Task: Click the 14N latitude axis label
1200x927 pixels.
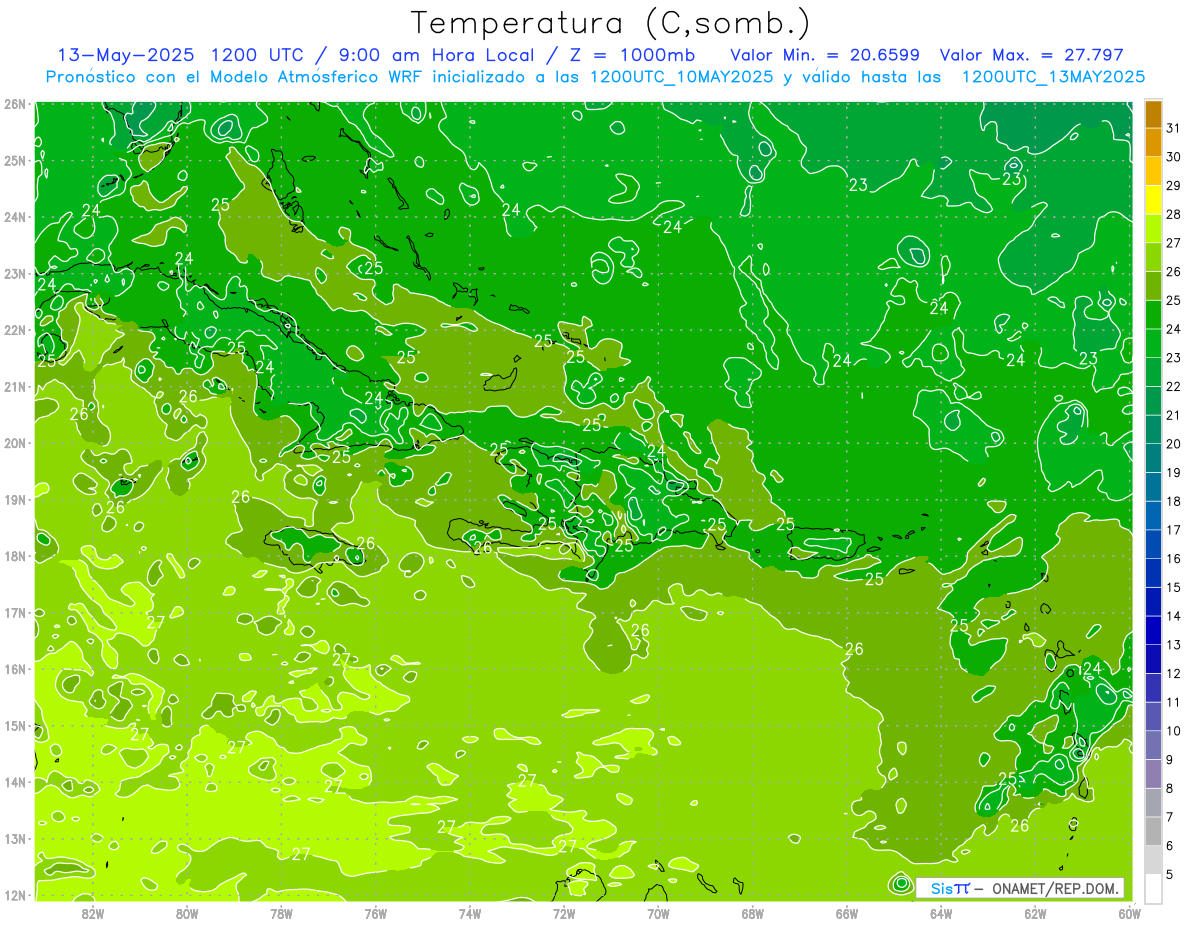Action: pos(14,782)
